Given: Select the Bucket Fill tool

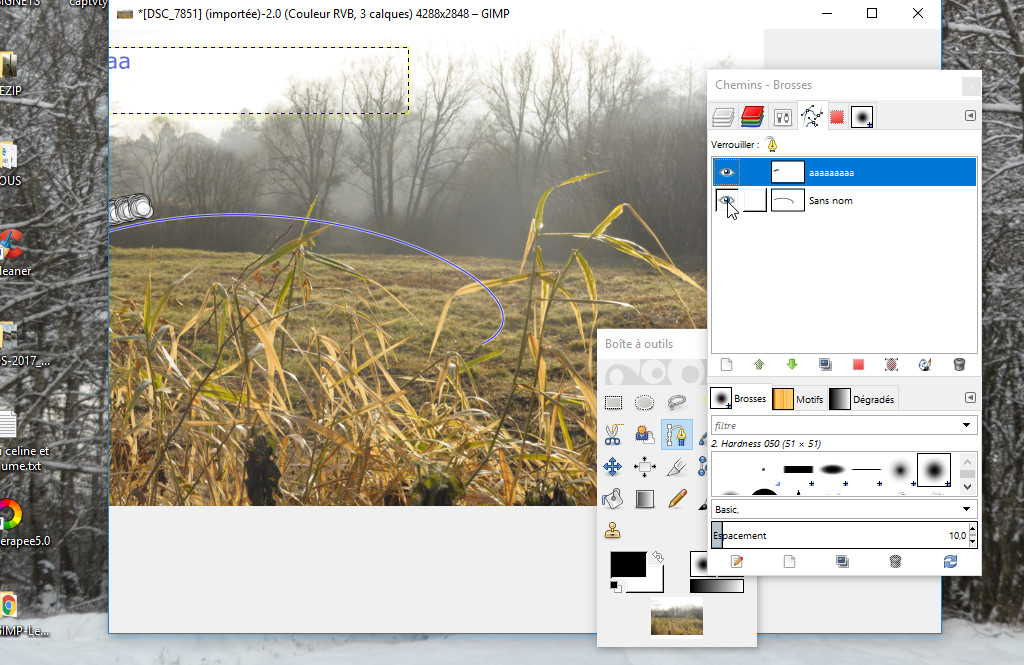Looking at the screenshot, I should coord(613,498).
